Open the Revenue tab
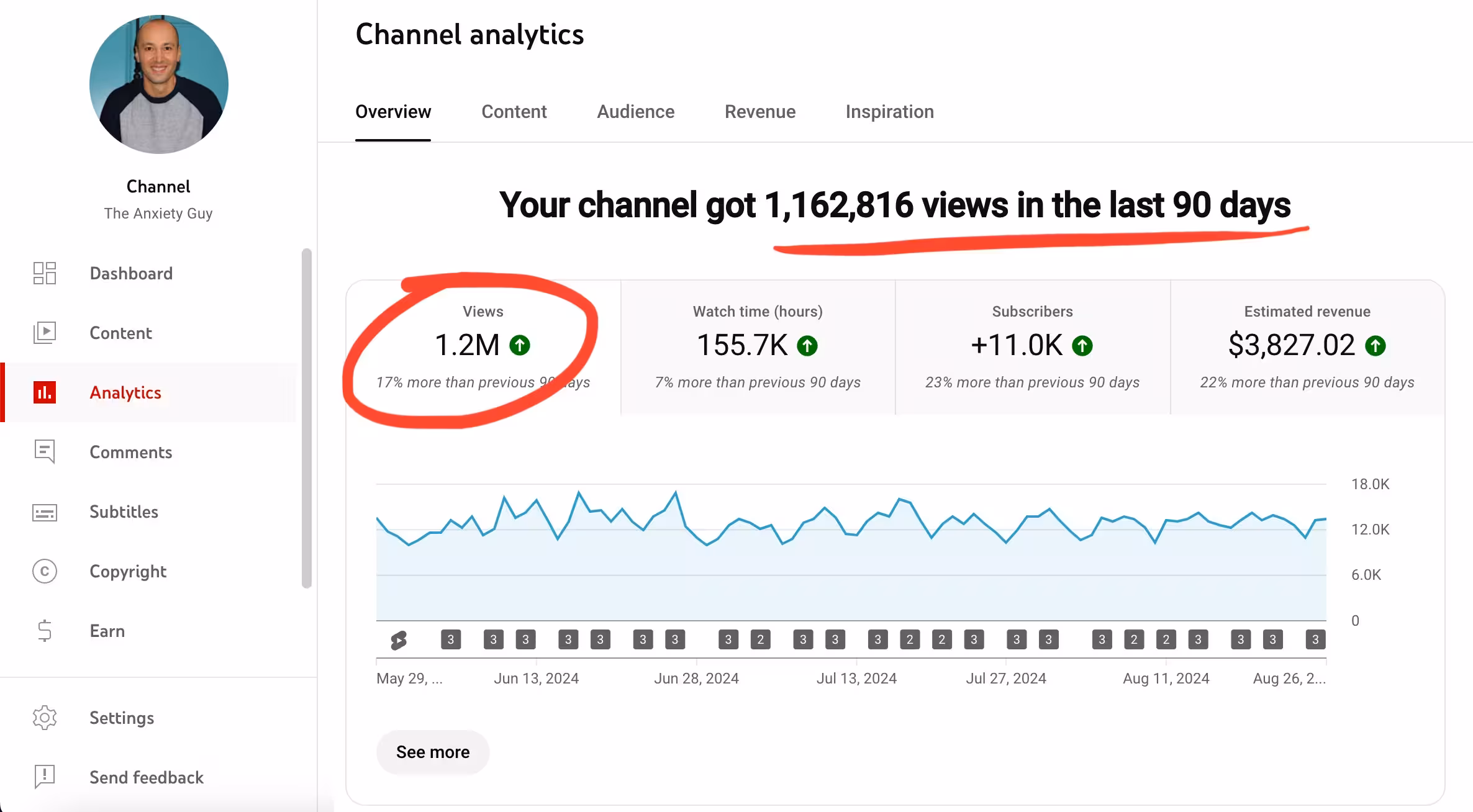 click(759, 112)
